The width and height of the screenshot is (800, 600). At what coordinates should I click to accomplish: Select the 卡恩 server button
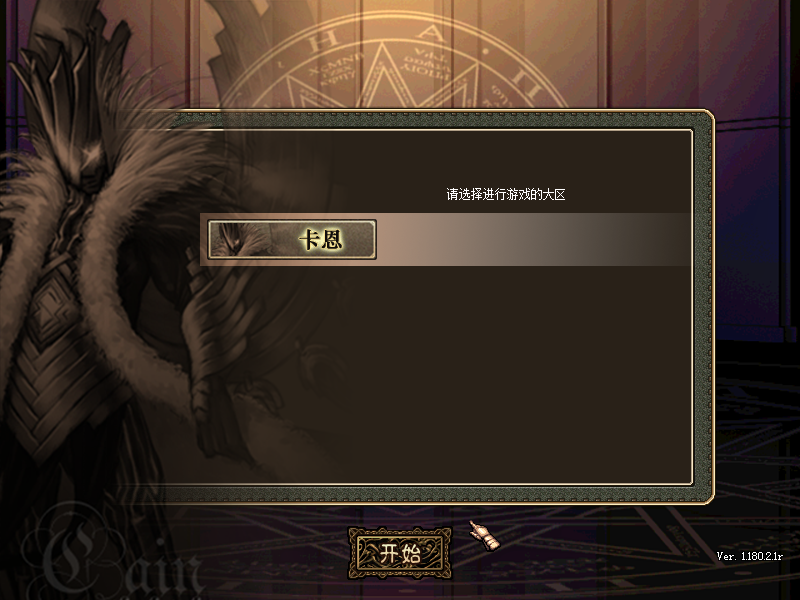[292, 239]
